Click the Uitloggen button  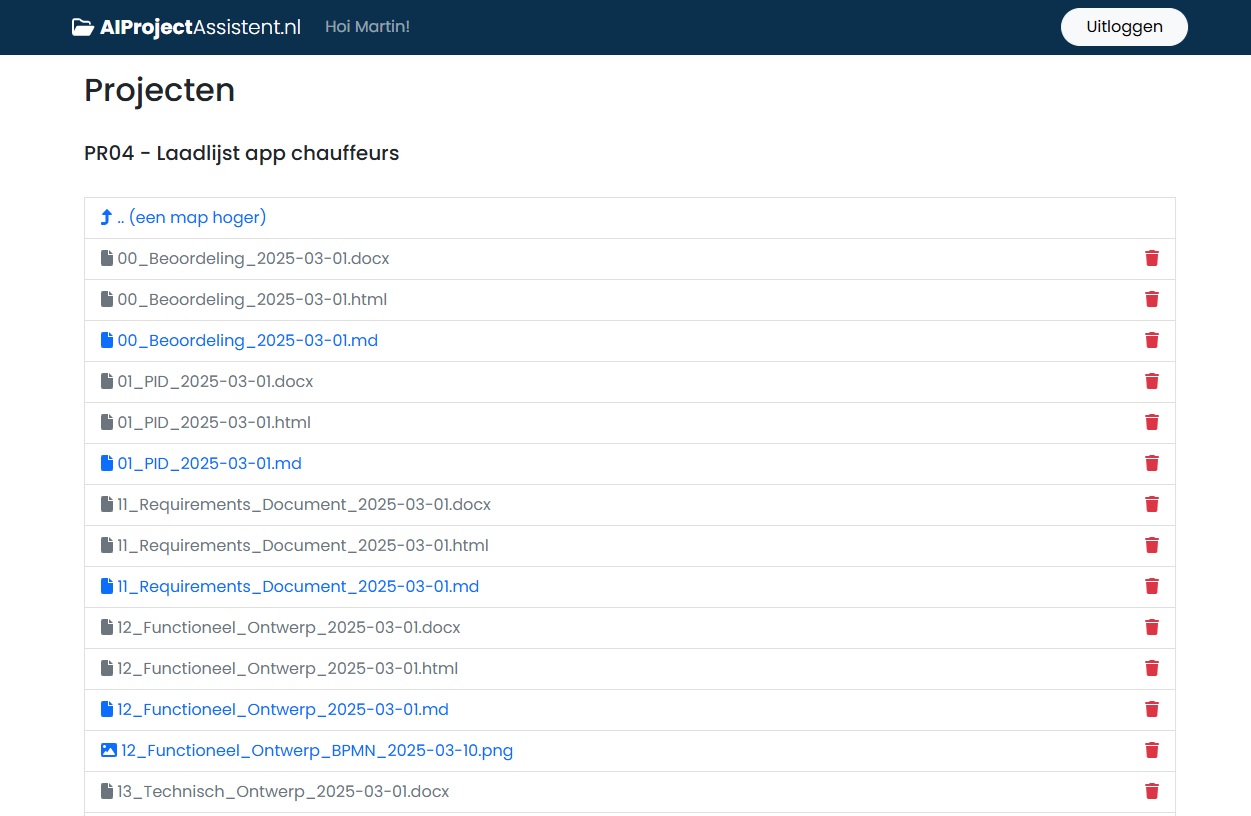pos(1124,27)
